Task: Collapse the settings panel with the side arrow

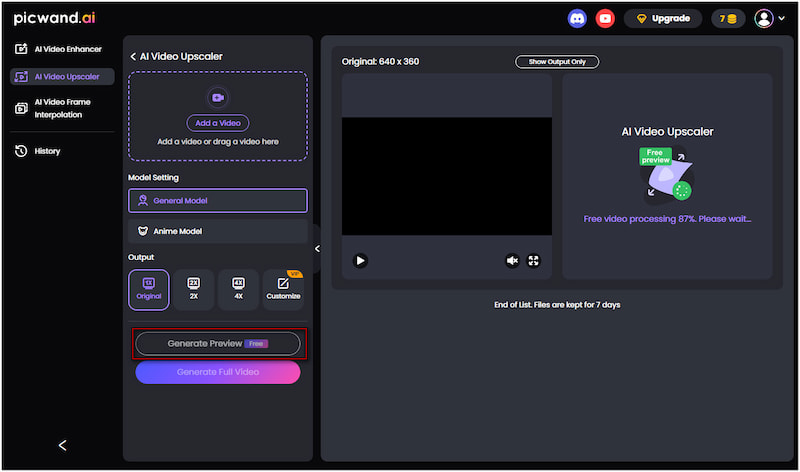Action: (317, 249)
